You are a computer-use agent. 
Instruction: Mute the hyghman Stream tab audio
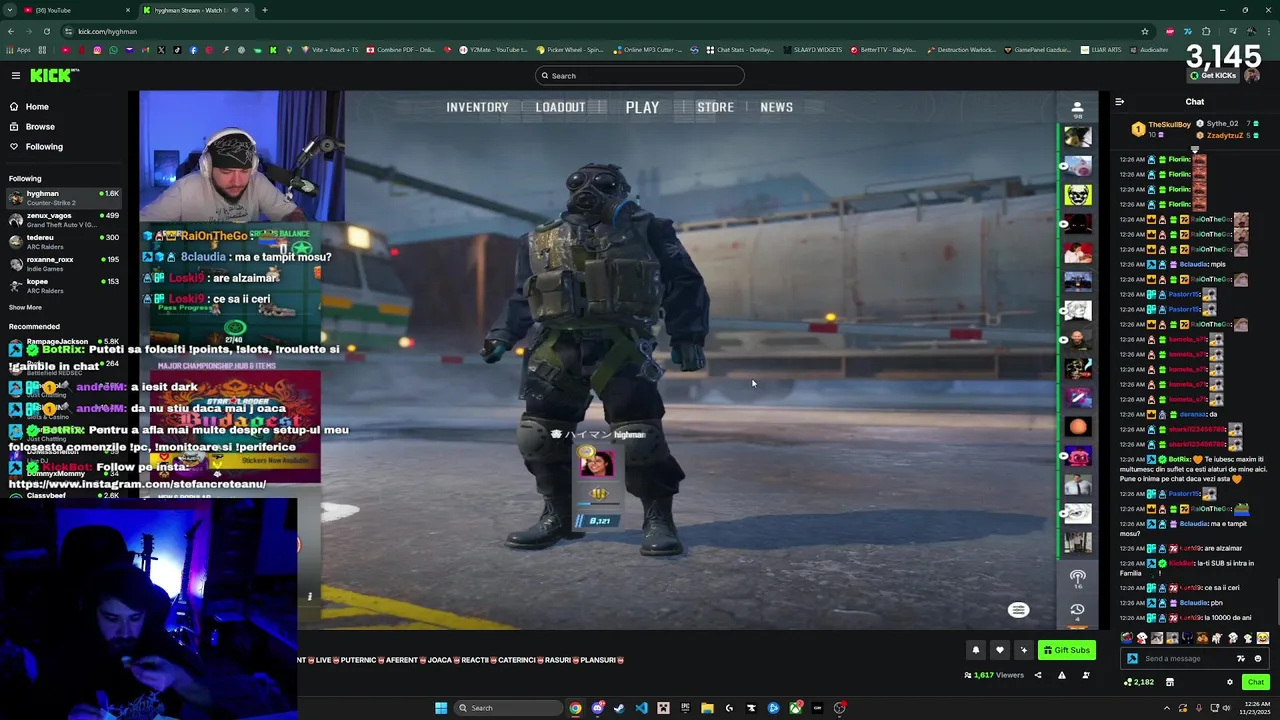pos(234,10)
